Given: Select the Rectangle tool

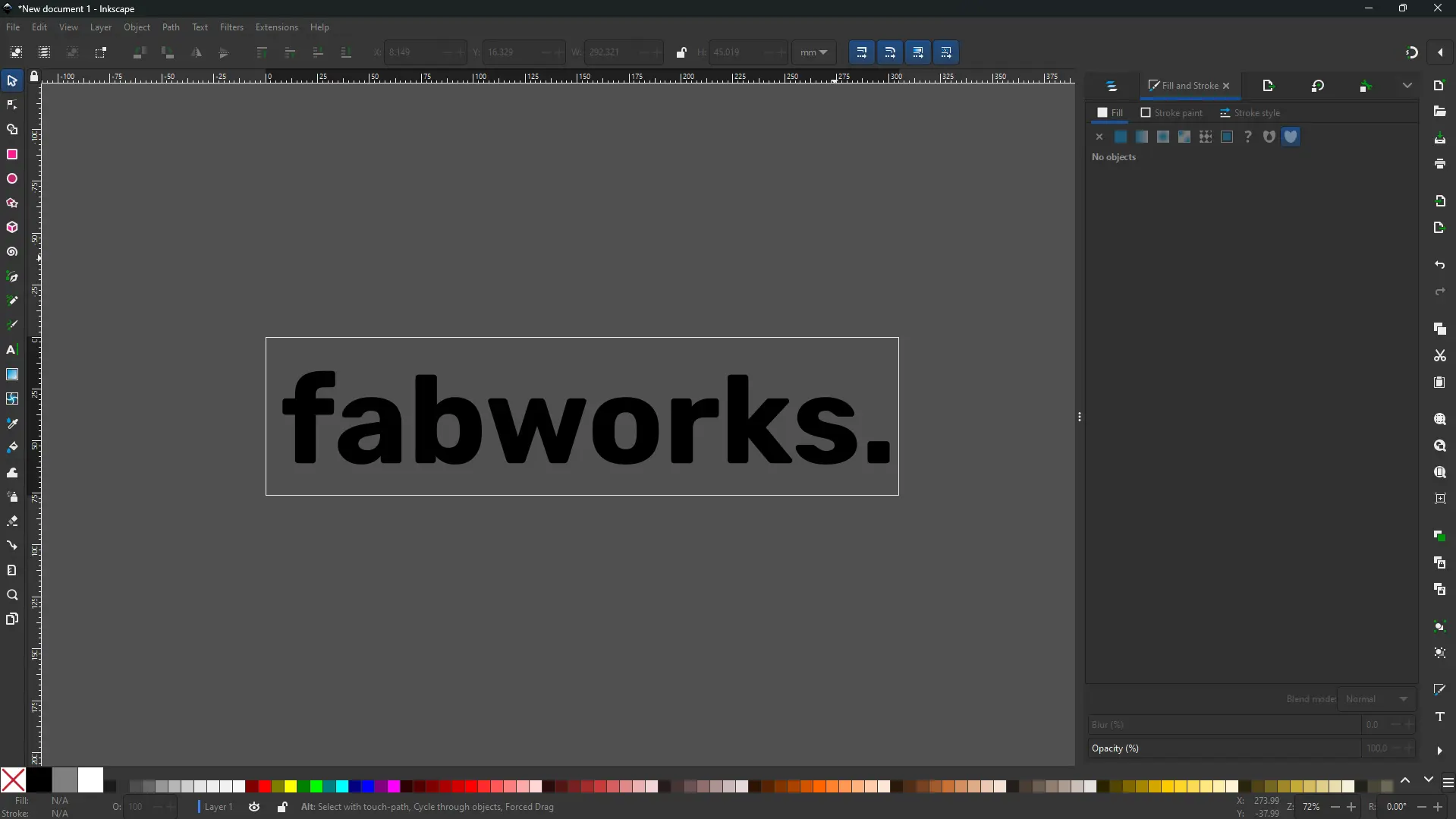Looking at the screenshot, I should 12,155.
